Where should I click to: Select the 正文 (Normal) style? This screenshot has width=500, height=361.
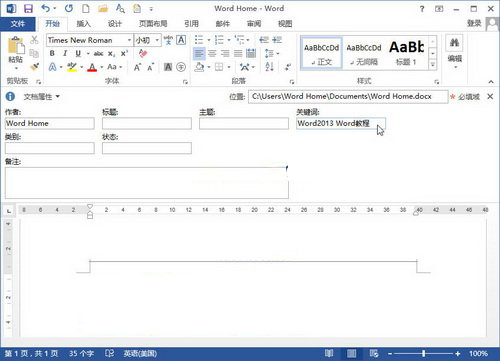pos(321,53)
